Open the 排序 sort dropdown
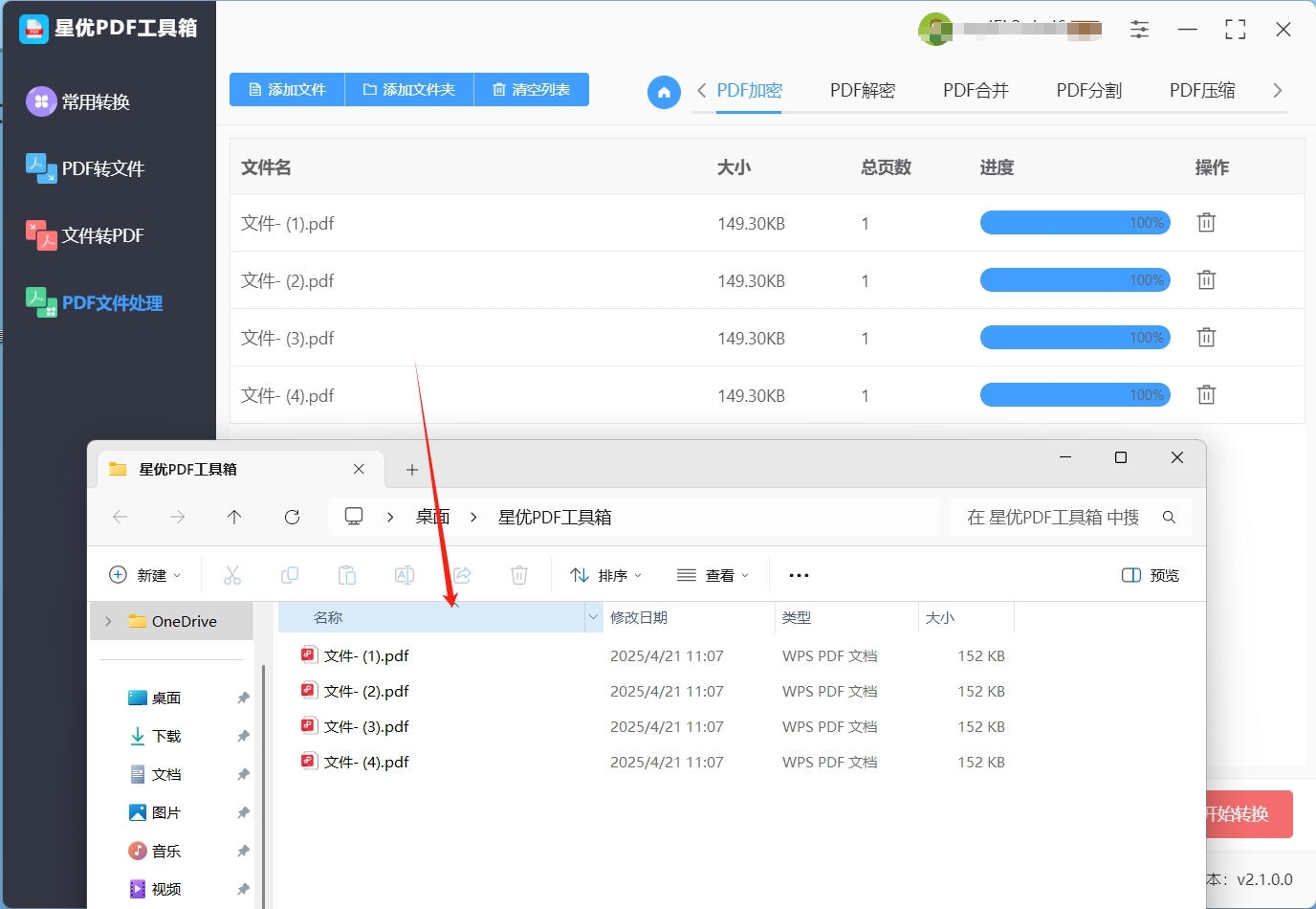Image resolution: width=1316 pixels, height=909 pixels. pyautogui.click(x=606, y=575)
